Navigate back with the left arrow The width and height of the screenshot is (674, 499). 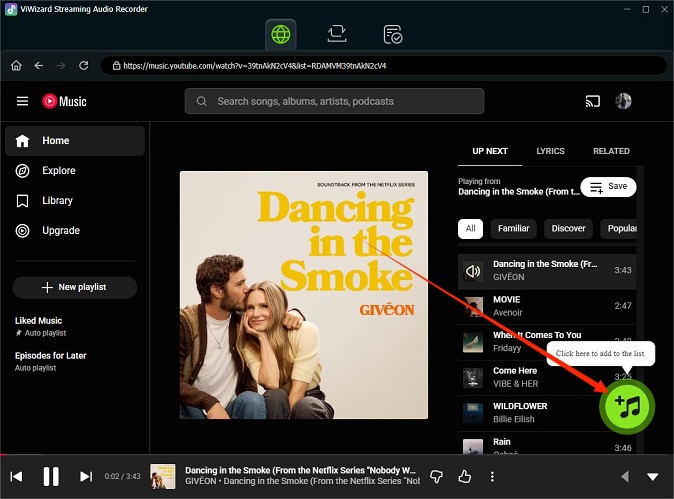[x=39, y=66]
